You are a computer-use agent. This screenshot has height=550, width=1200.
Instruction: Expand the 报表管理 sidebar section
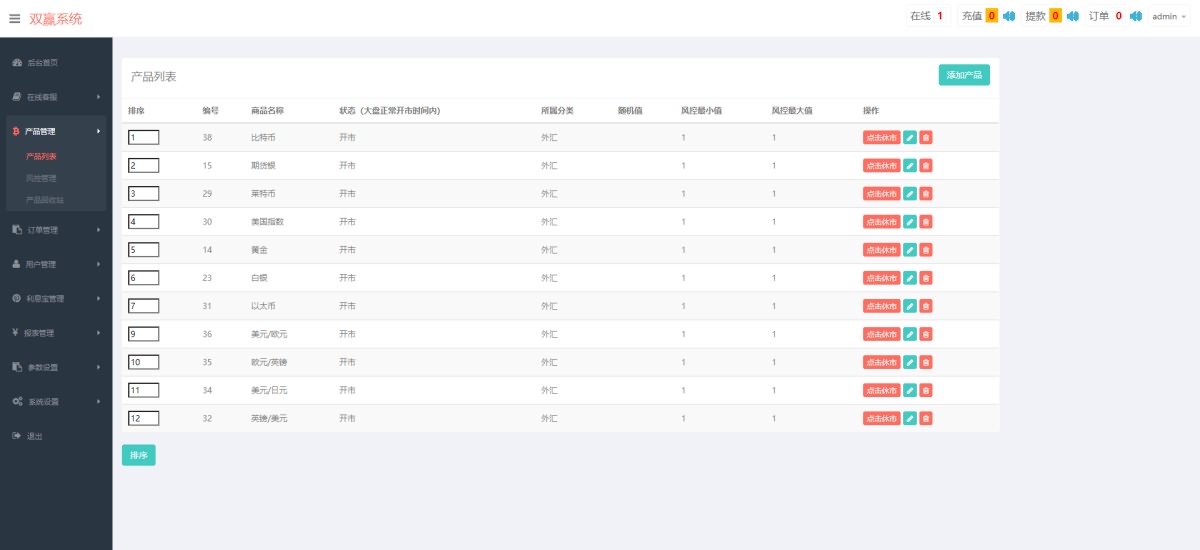click(56, 333)
